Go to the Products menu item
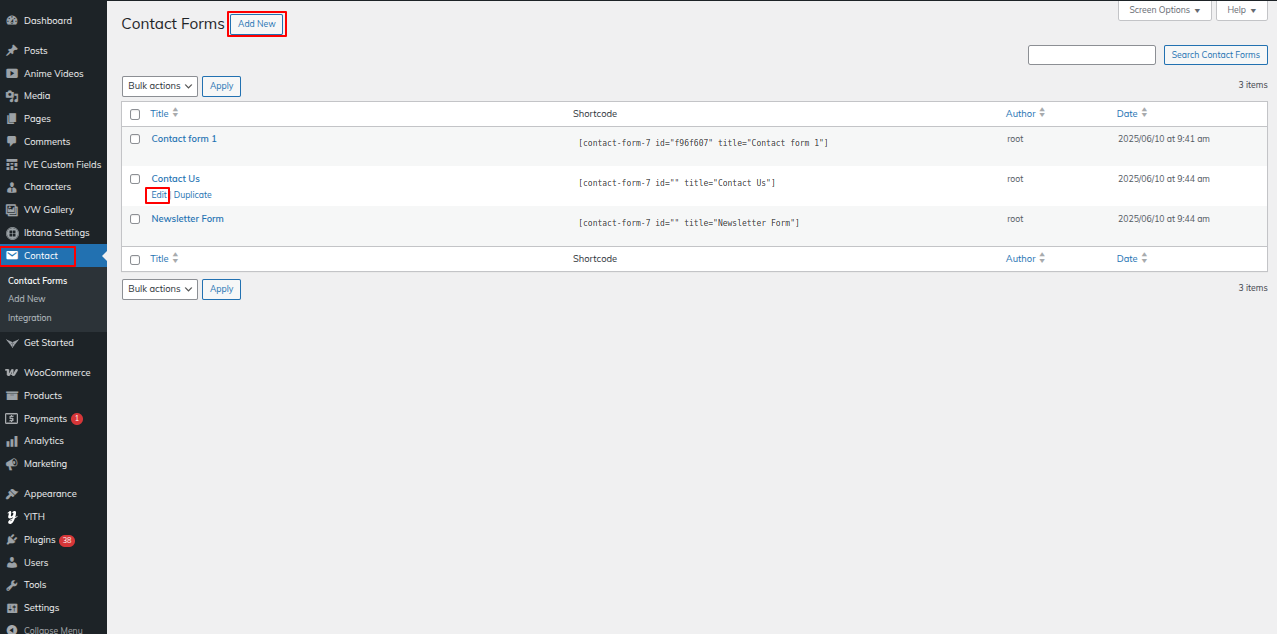The width and height of the screenshot is (1277, 634). click(43, 396)
